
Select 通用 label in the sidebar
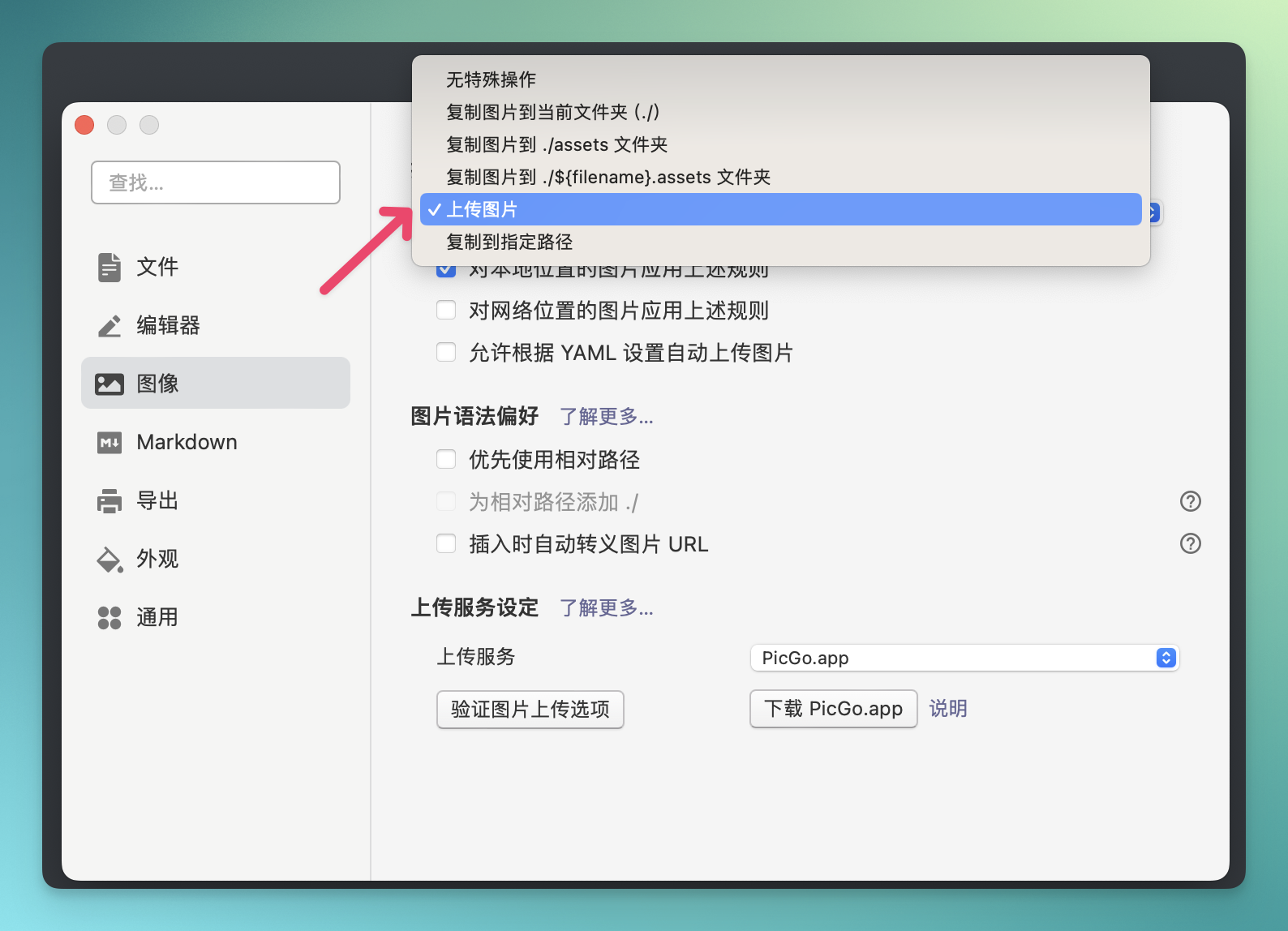coord(157,618)
